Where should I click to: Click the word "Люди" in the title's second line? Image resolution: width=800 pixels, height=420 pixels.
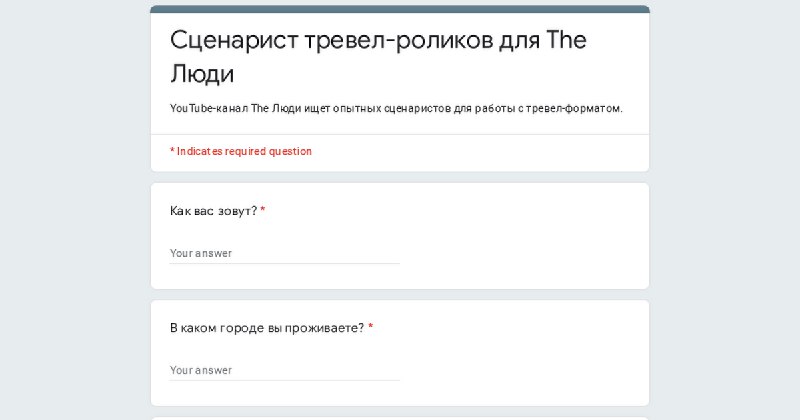202,74
